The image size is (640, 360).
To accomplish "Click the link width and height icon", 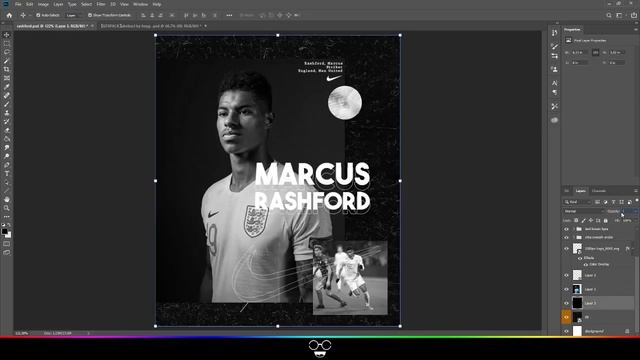I will (x=596, y=52).
